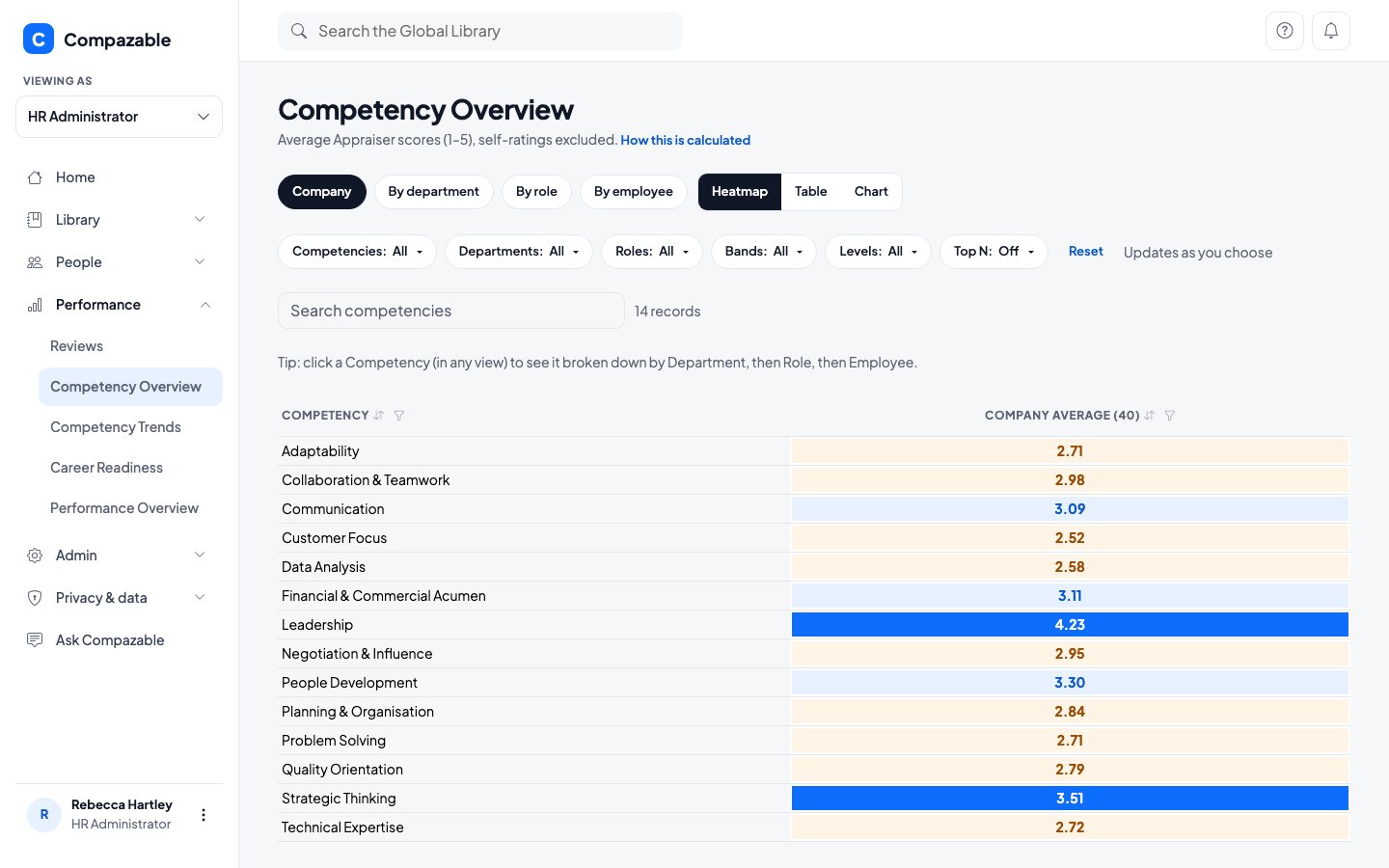Open the Strategic Thinking competency row
1389x868 pixels.
coord(813,799)
